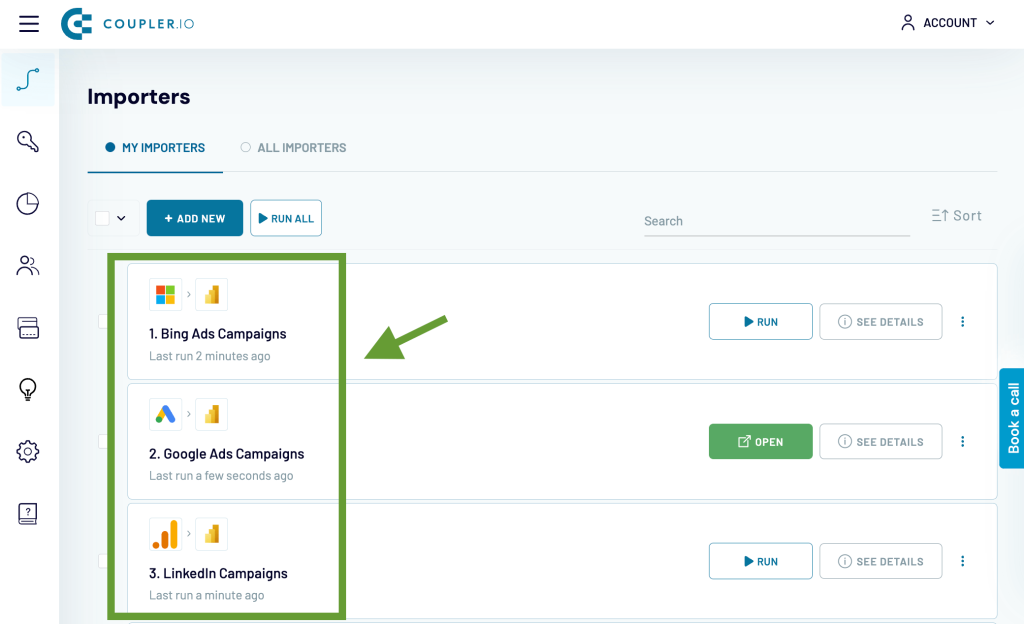Select the '3. LinkedIn Campaigns' title

tap(218, 573)
